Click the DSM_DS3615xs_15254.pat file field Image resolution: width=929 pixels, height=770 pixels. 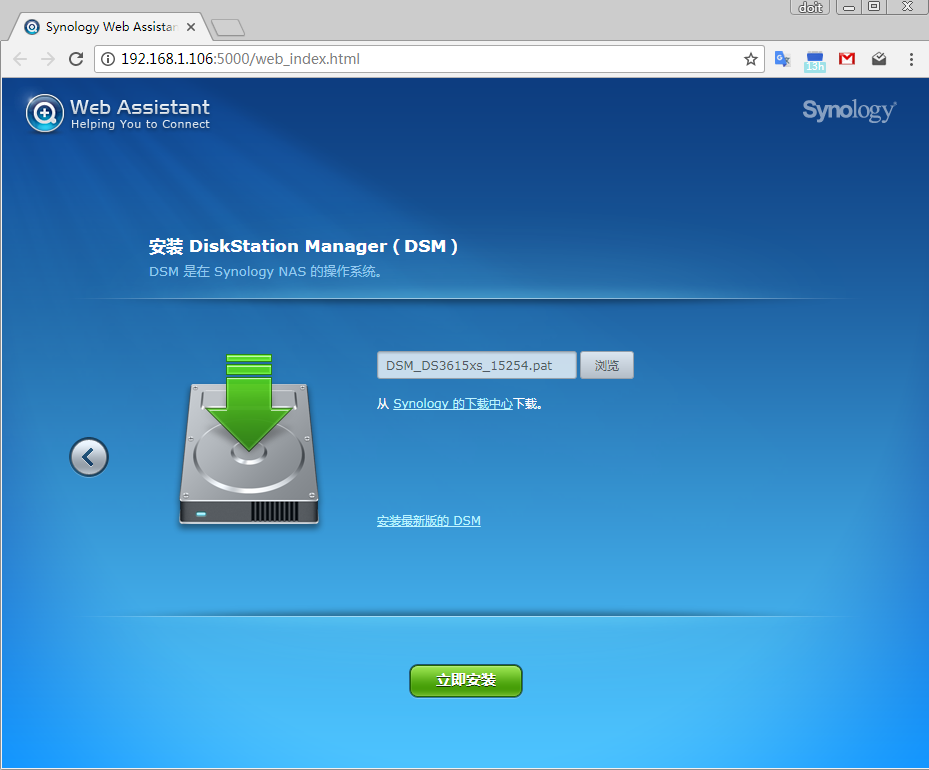[x=476, y=365]
